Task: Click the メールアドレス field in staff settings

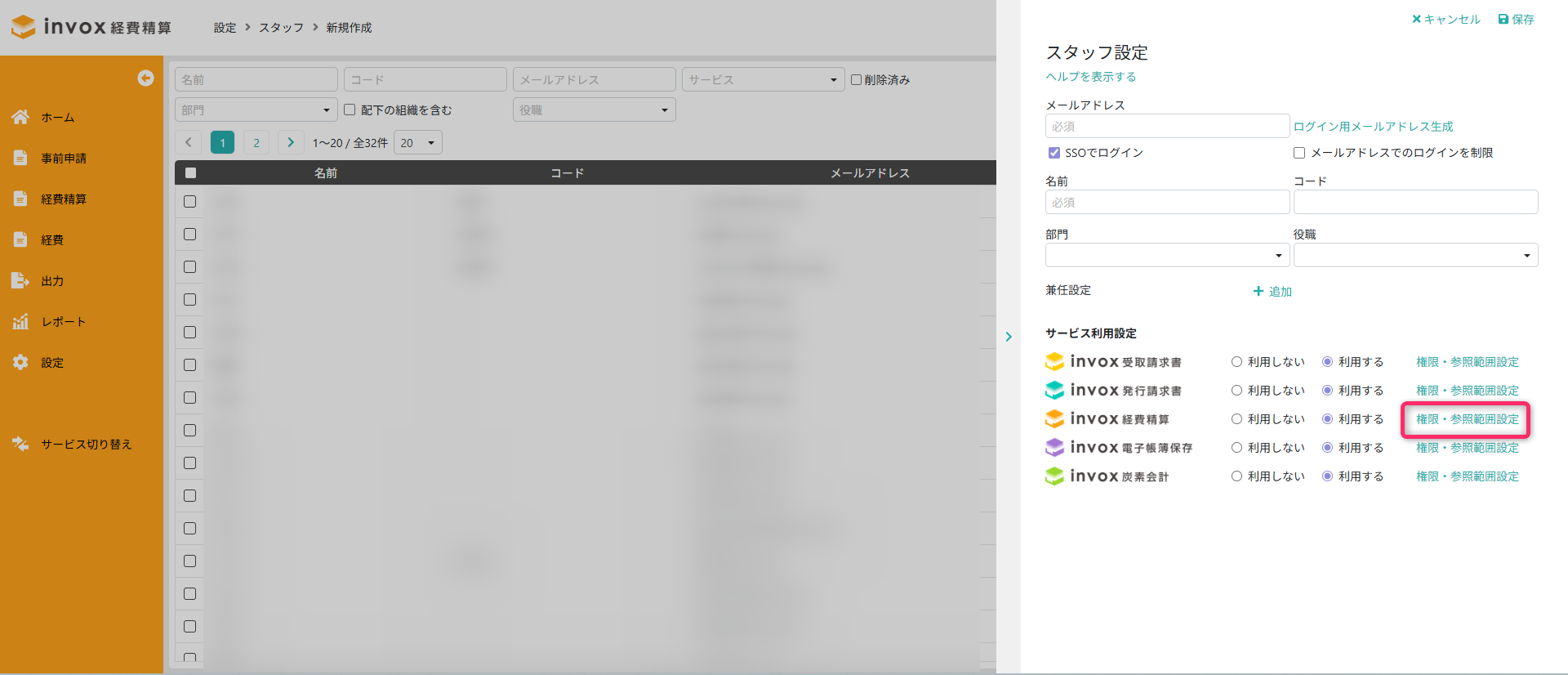Action: (x=1167, y=126)
